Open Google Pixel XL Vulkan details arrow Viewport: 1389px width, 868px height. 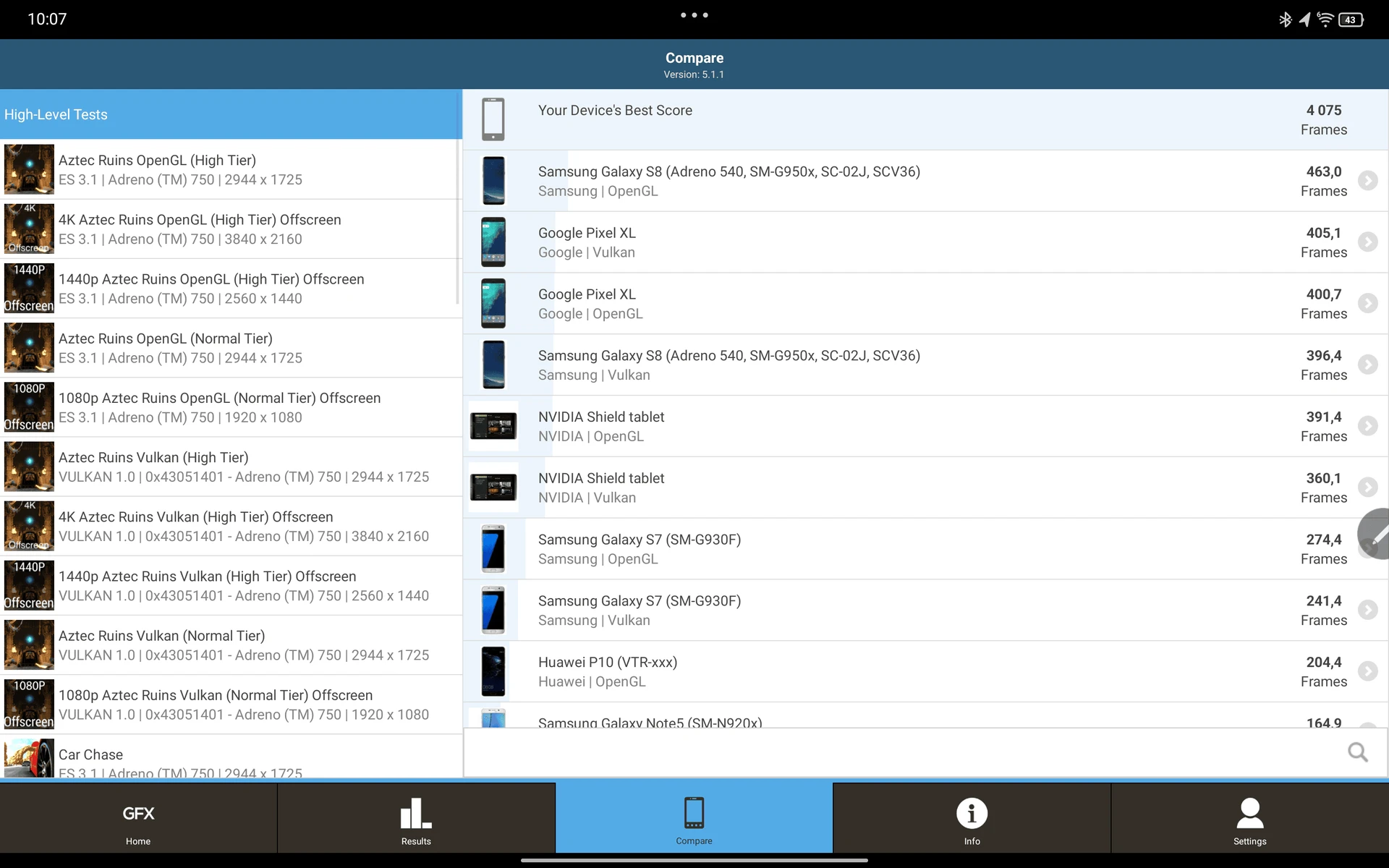pos(1367,242)
